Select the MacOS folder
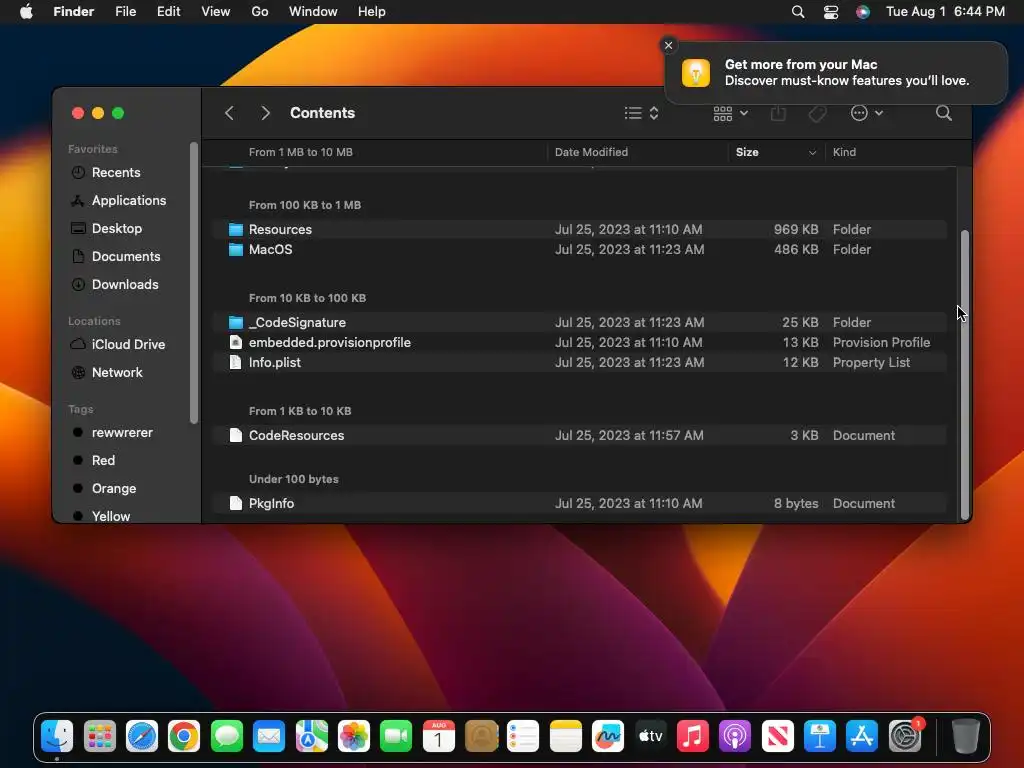Image resolution: width=1024 pixels, height=768 pixels. (x=580, y=249)
